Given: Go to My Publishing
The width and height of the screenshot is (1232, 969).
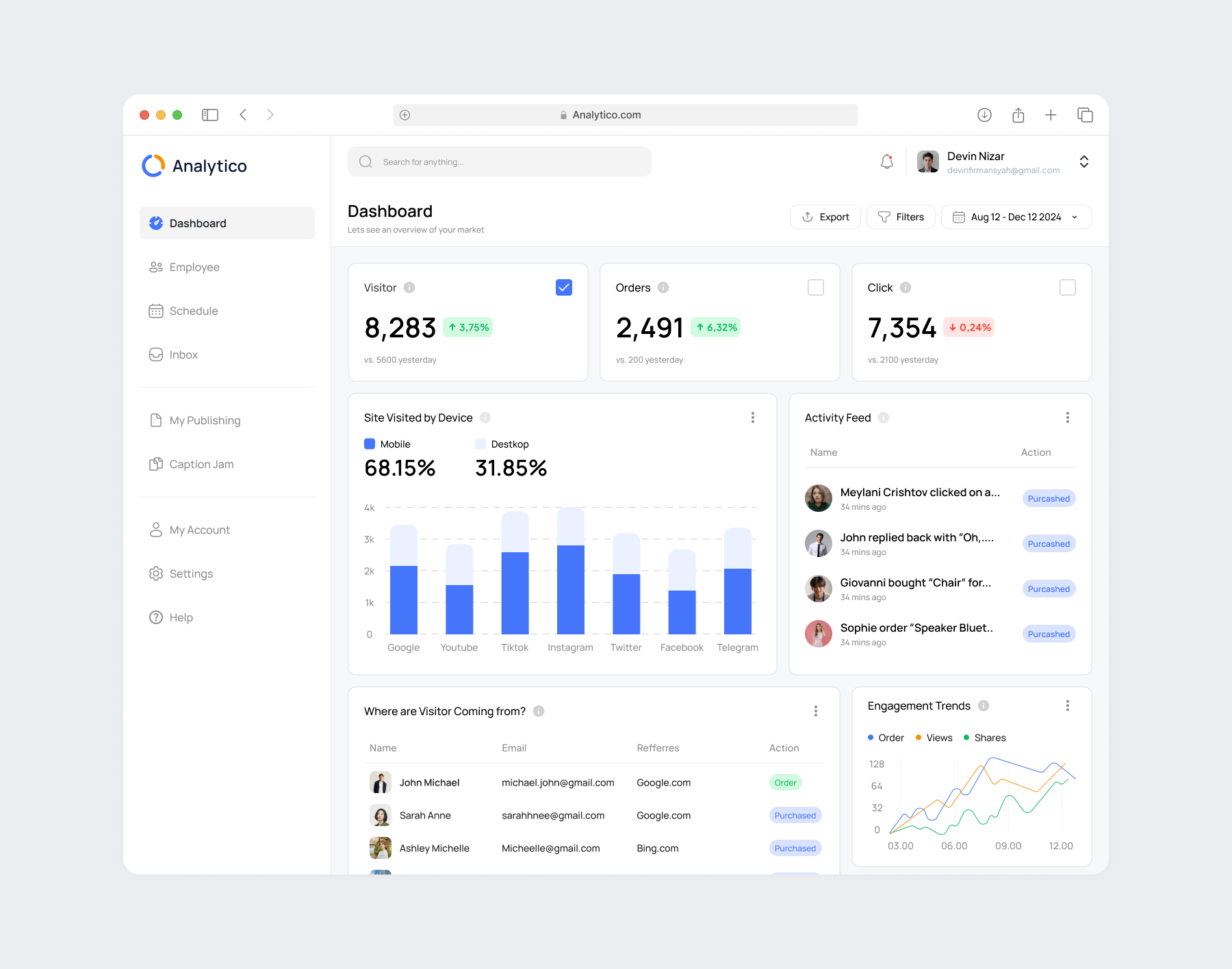Looking at the screenshot, I should [204, 420].
